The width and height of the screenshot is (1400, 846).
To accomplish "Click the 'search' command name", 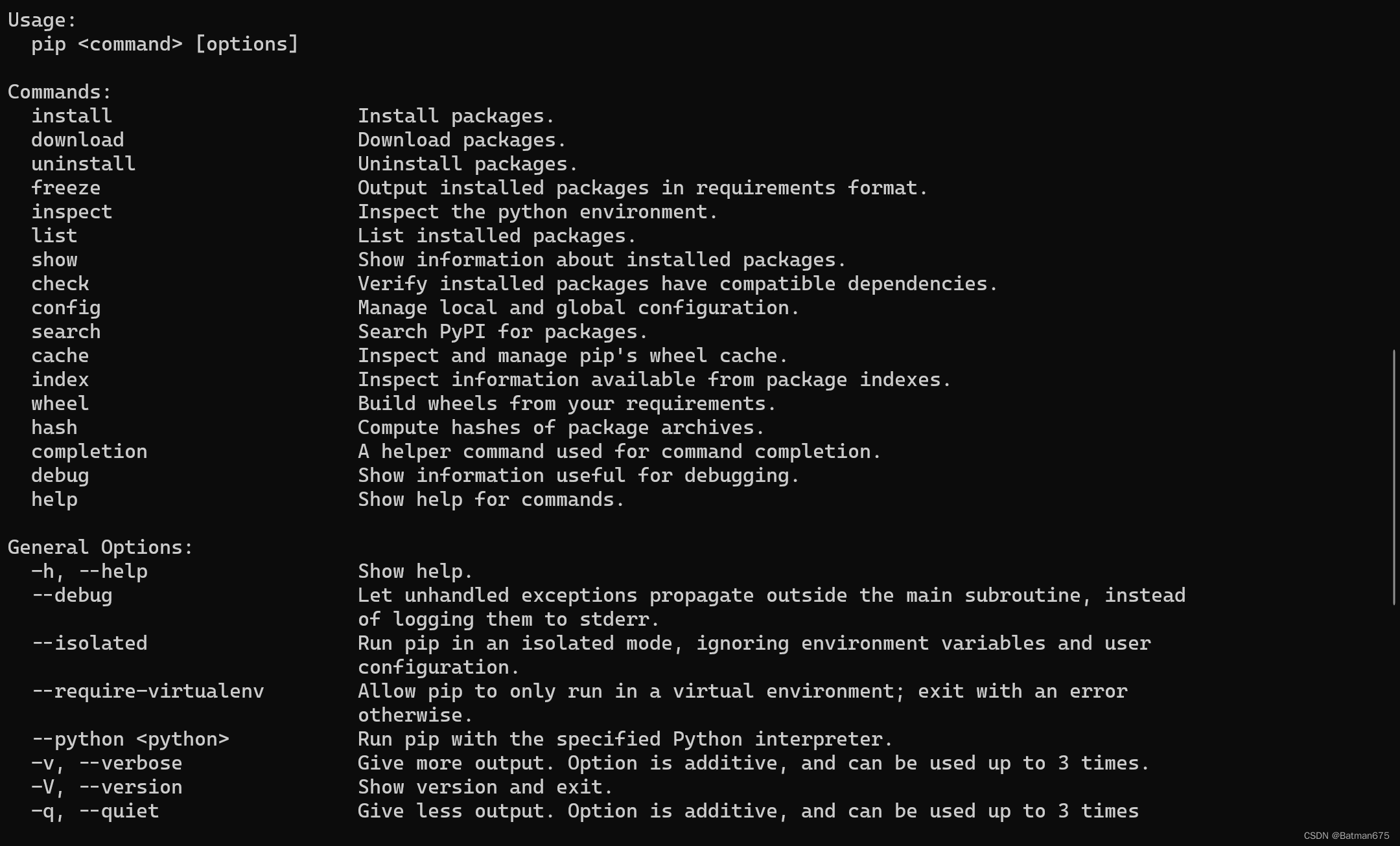I will click(65, 332).
